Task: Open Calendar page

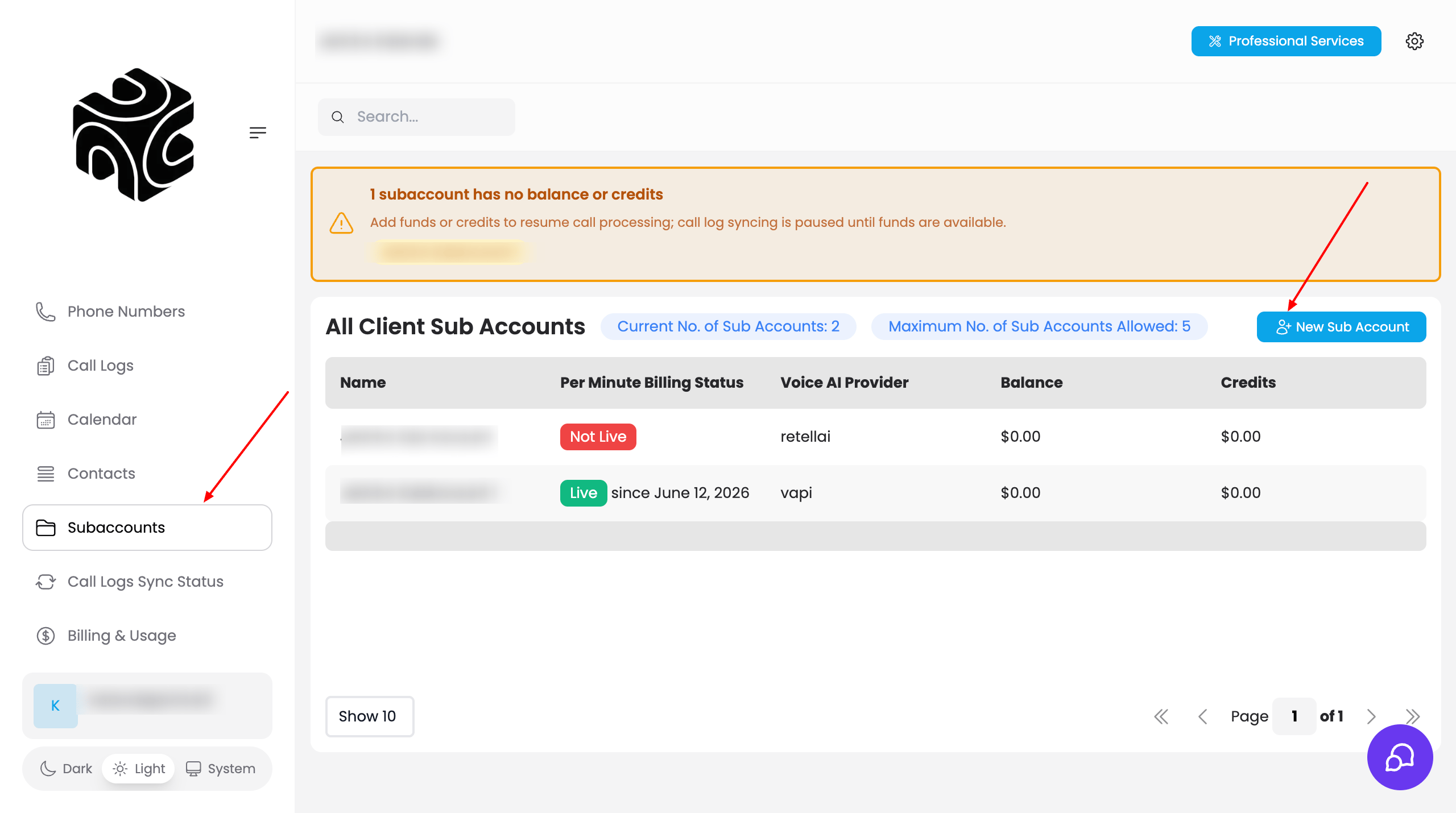Action: pyautogui.click(x=147, y=420)
